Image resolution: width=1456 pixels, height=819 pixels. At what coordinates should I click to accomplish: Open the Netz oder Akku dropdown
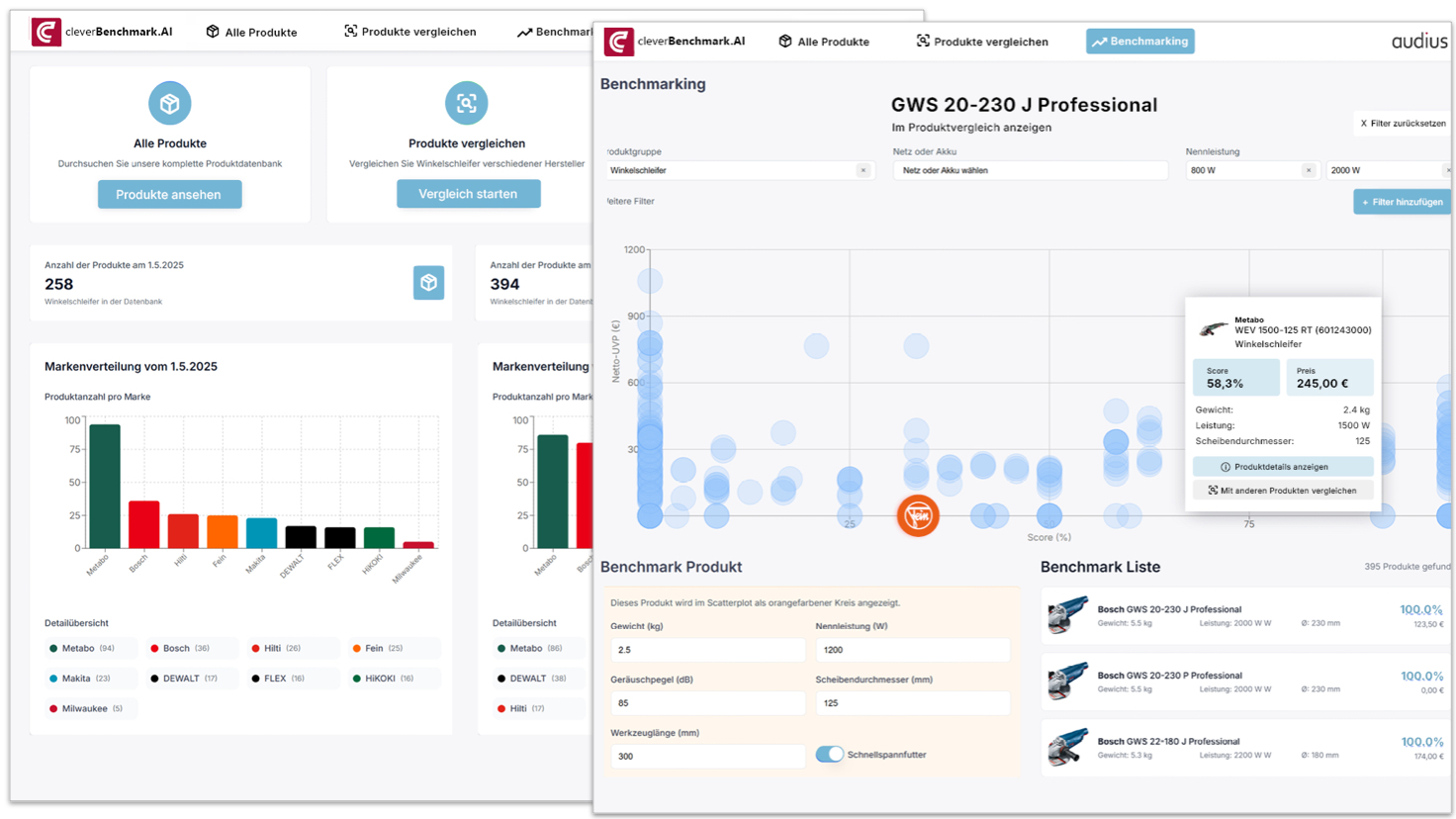point(1029,170)
